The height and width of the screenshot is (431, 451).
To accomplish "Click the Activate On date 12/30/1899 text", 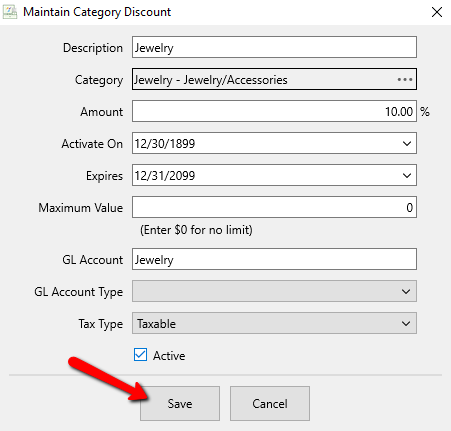I will [165, 144].
